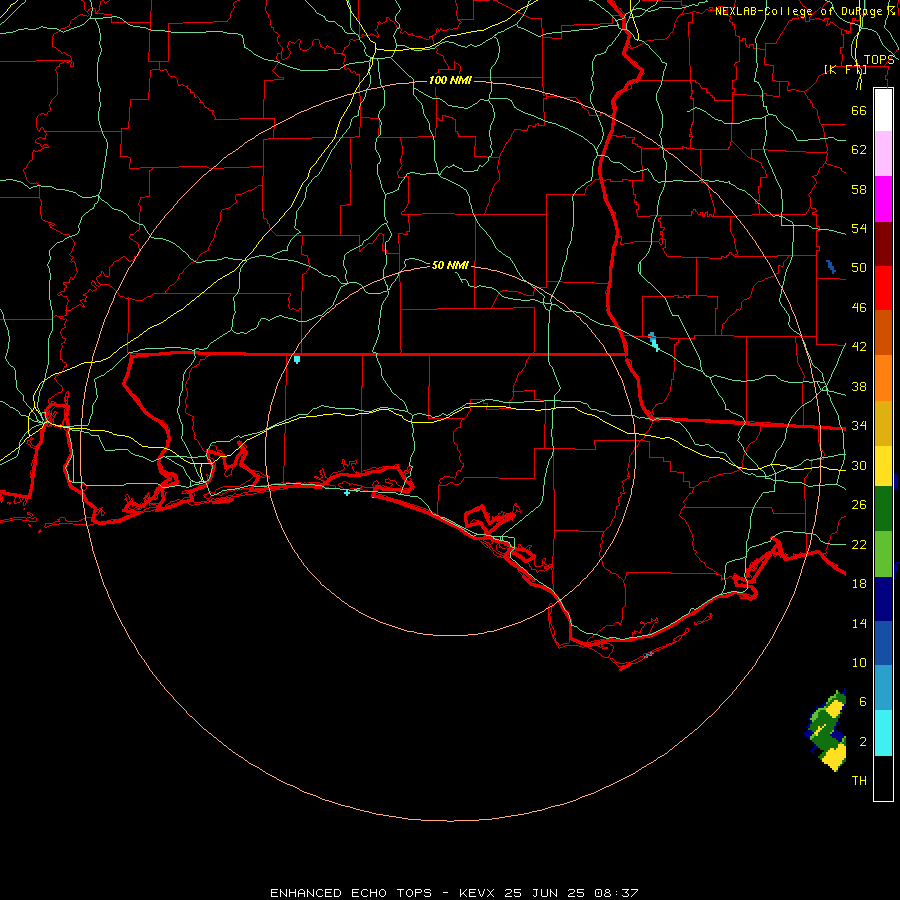Click the '2' legend value
This screenshot has height=900, width=900.
pos(862,742)
